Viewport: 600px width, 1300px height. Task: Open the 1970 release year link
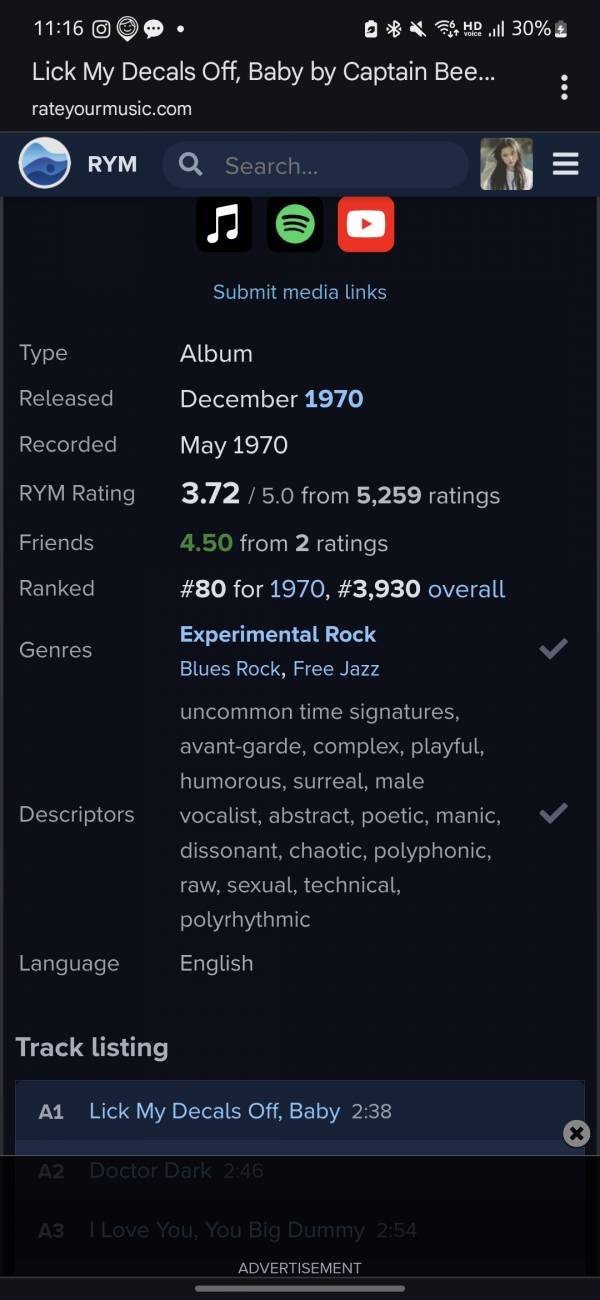point(334,399)
